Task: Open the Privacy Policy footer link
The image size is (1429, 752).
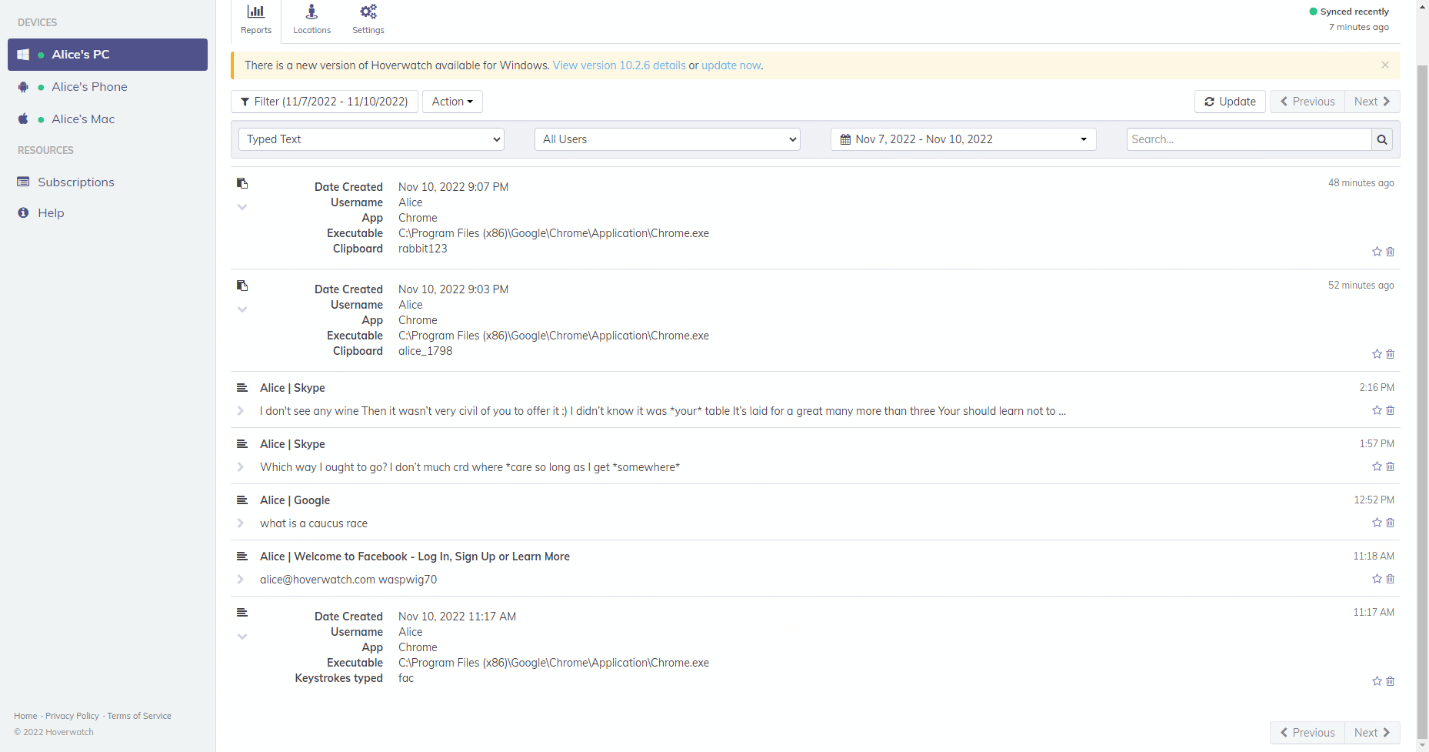Action: [72, 716]
